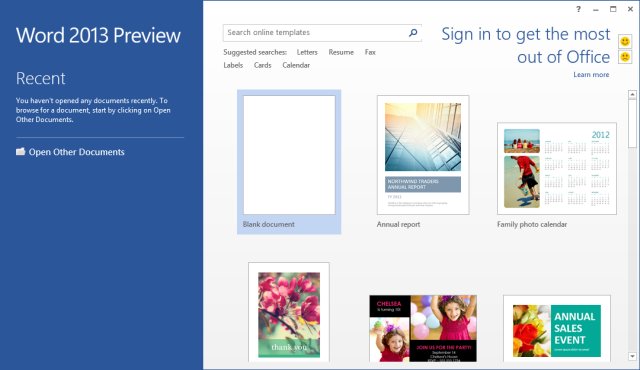The height and width of the screenshot is (370, 640).
Task: Click the Blank document label
Action: pos(269,224)
